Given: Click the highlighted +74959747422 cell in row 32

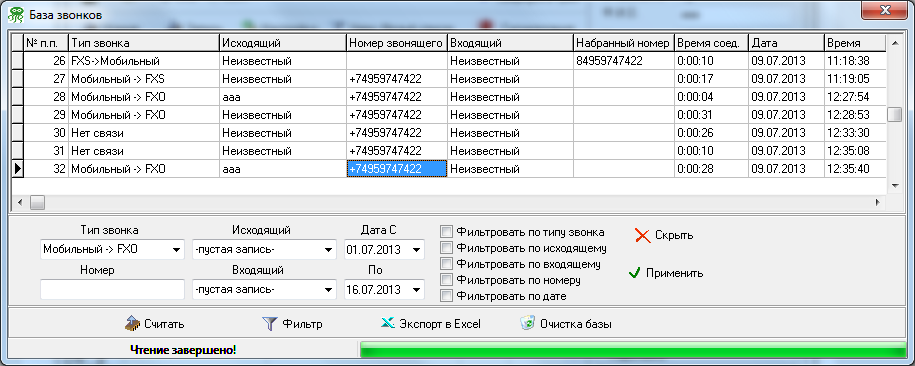Looking at the screenshot, I should coord(397,169).
